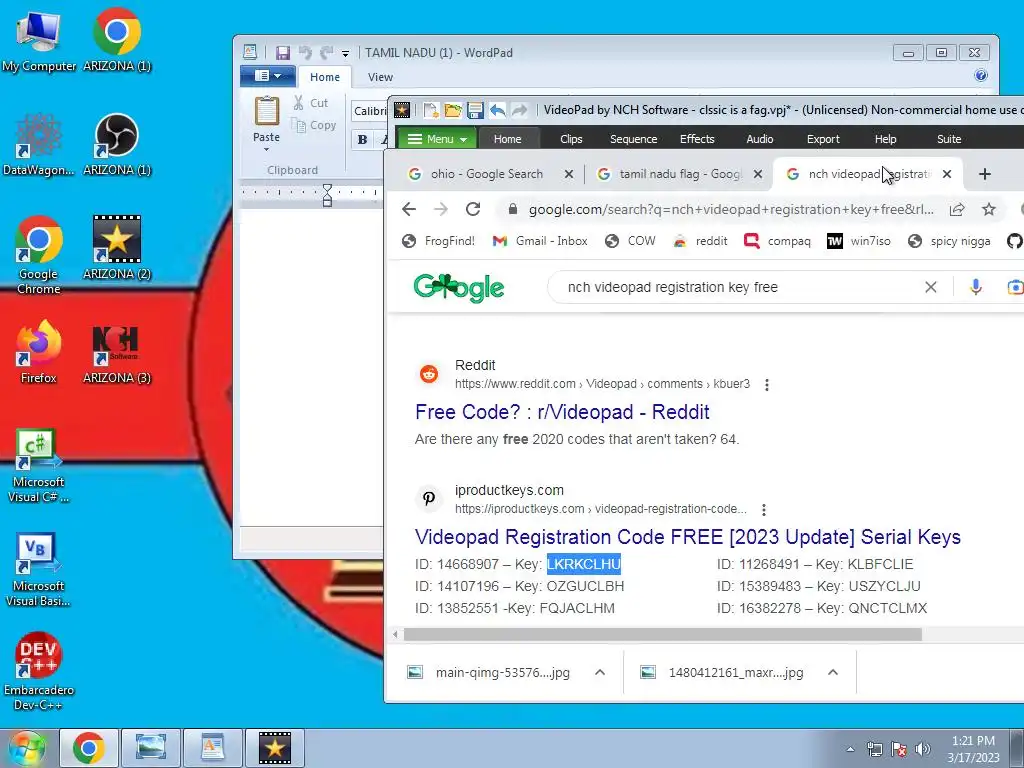Screen dimensions: 1024x768
Task: Click Google shamrock logo
Action: [458, 287]
